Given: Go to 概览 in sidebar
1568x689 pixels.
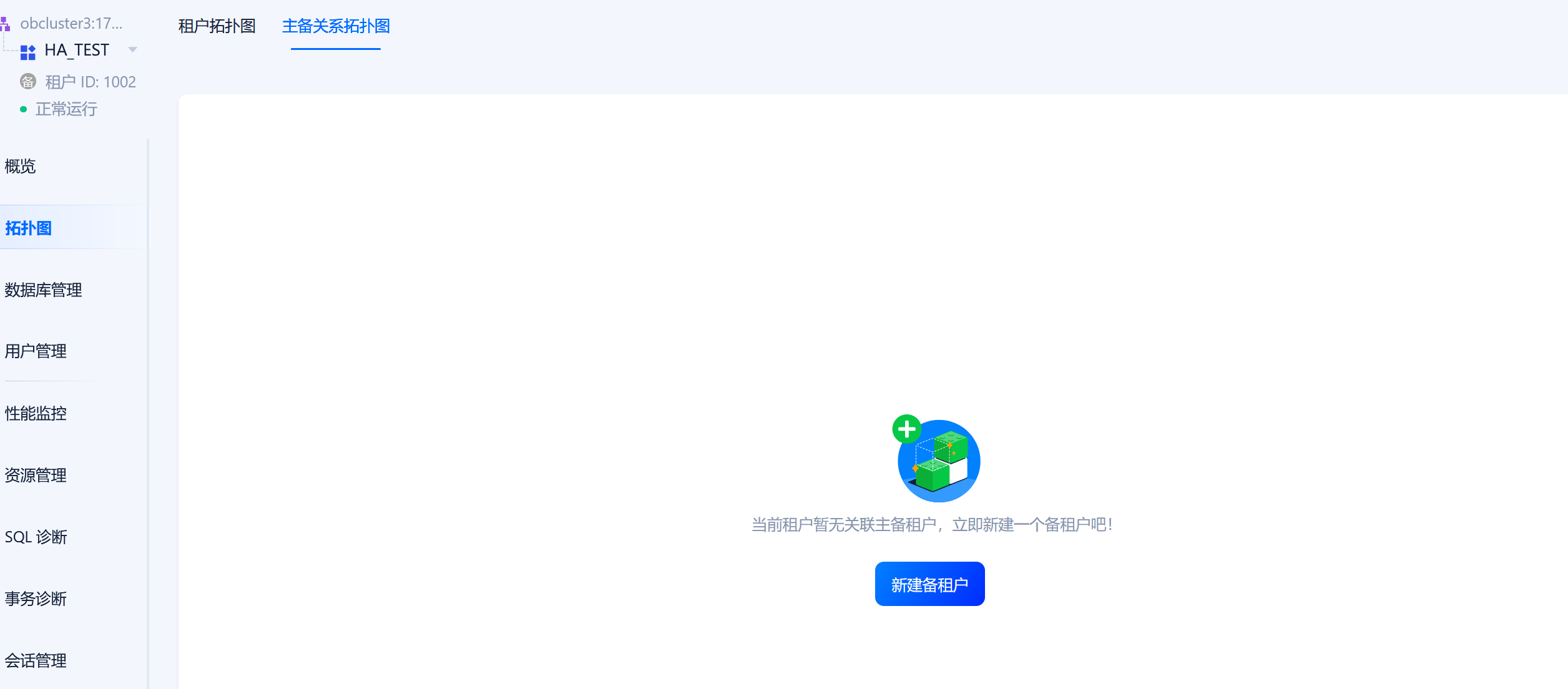Looking at the screenshot, I should coord(20,166).
